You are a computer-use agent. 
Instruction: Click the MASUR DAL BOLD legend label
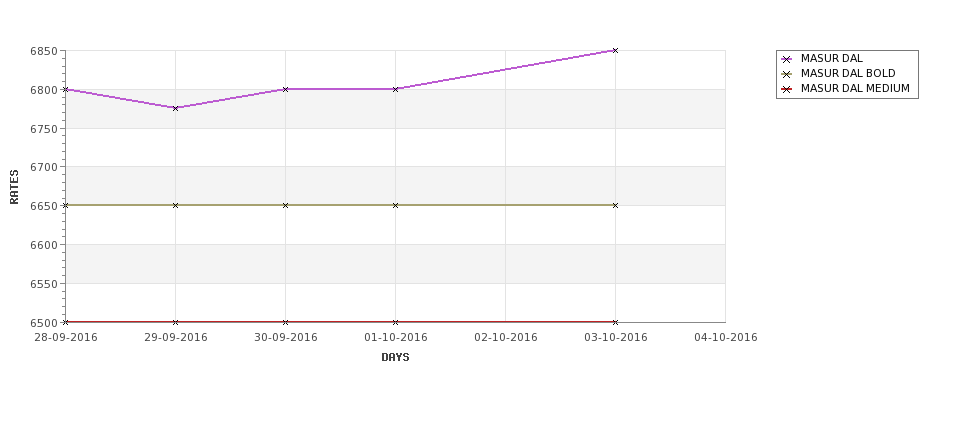848,73
